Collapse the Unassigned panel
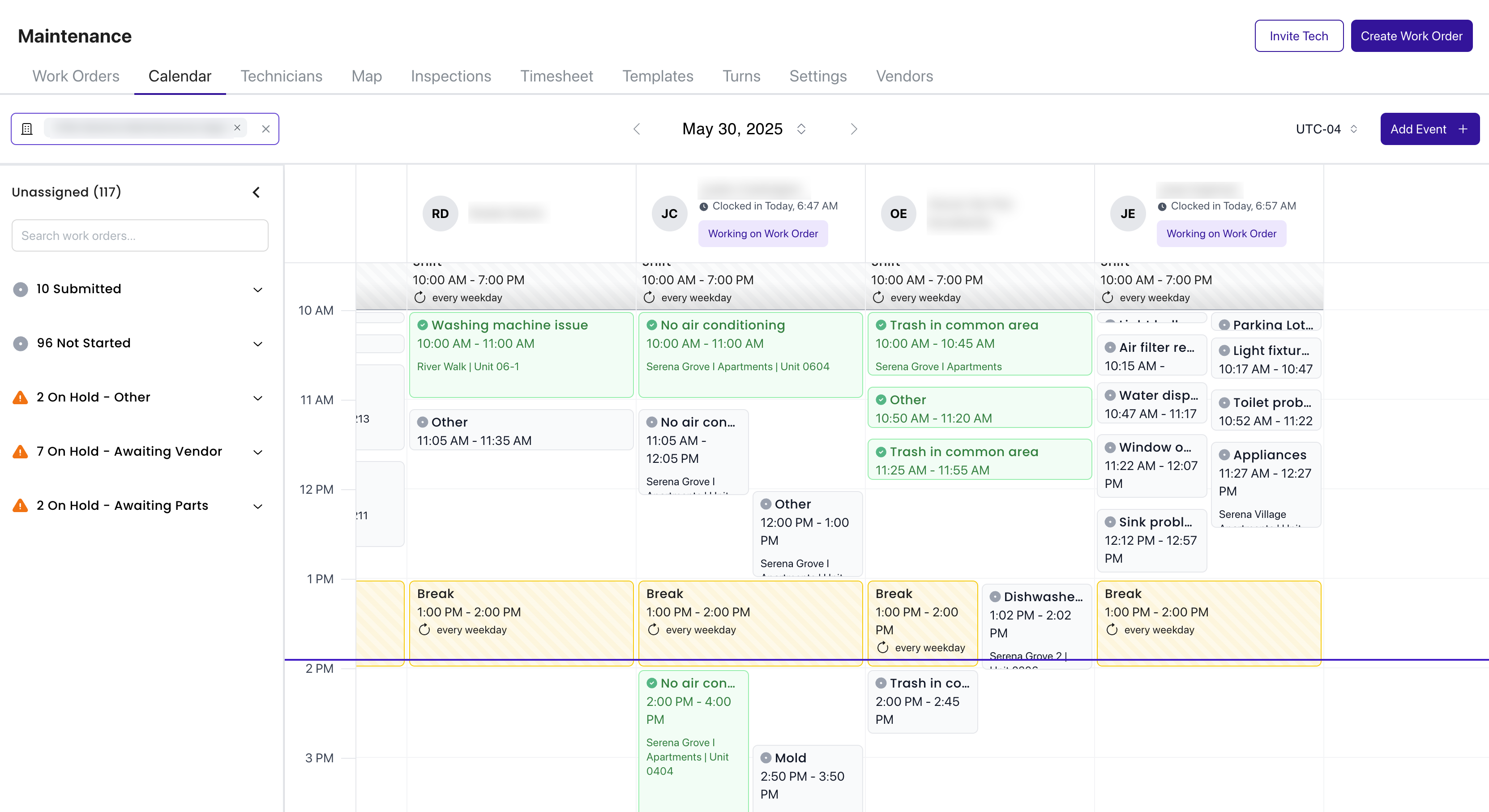The width and height of the screenshot is (1489, 812). (x=256, y=192)
